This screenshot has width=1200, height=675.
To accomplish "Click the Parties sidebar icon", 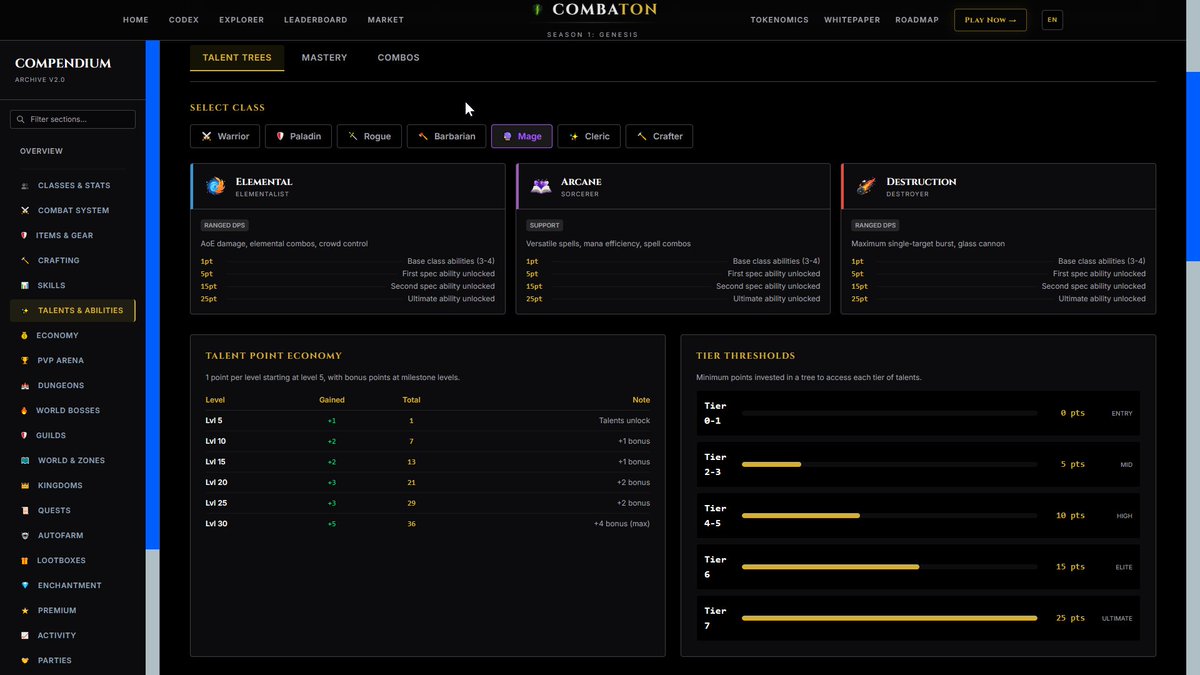I will (x=25, y=661).
